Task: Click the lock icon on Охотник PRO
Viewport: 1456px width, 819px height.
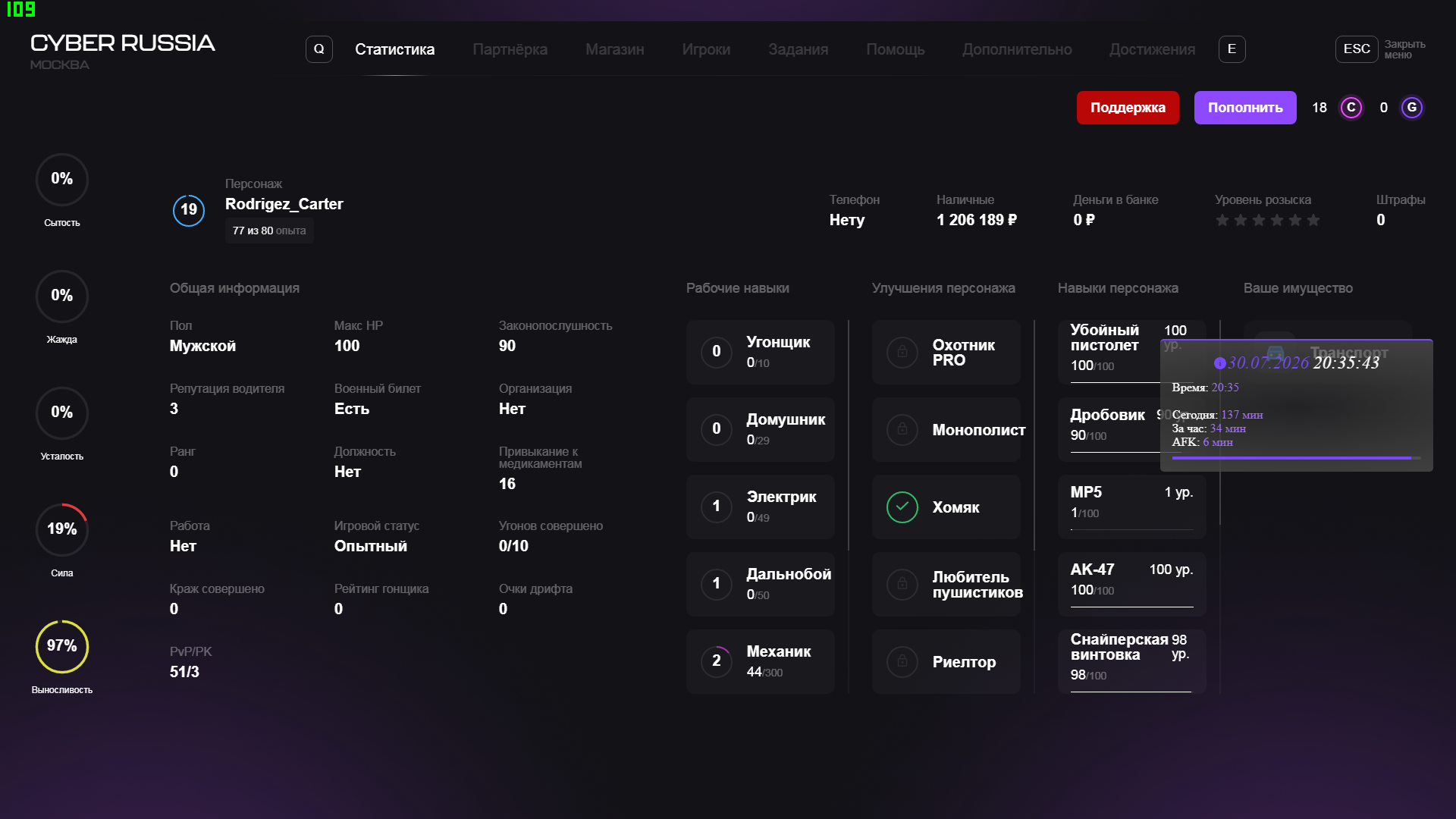Action: coord(902,353)
